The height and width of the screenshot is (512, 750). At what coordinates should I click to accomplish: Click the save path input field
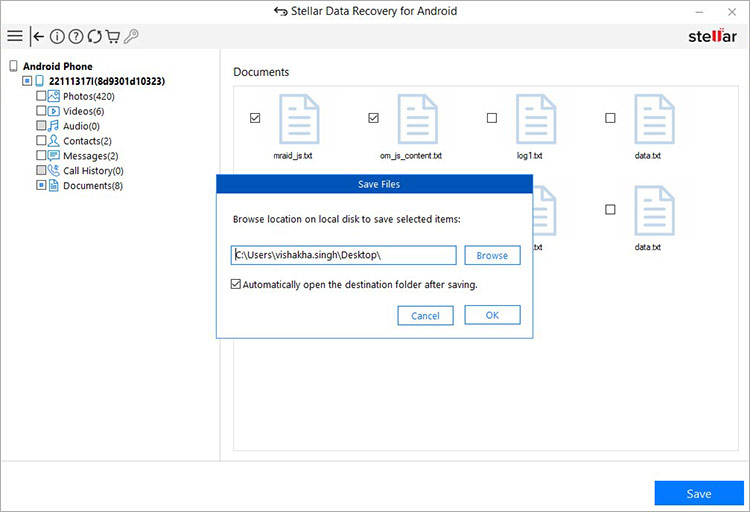point(343,255)
